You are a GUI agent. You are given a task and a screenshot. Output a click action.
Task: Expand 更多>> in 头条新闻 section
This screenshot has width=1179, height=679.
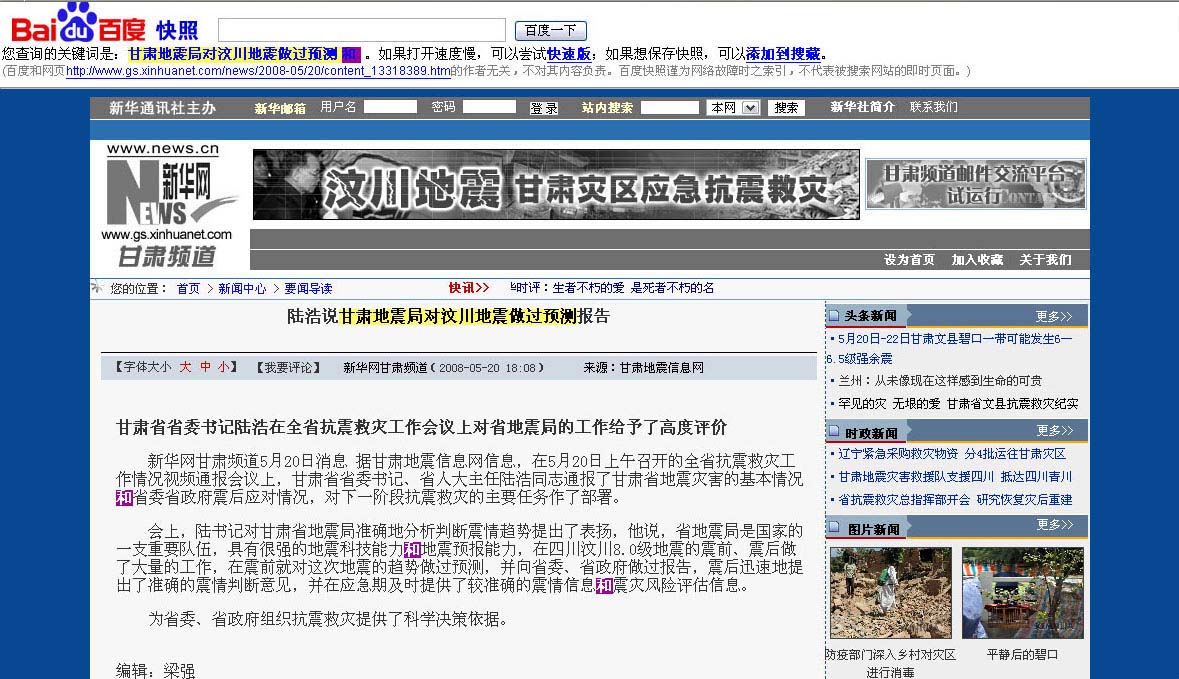(1054, 316)
